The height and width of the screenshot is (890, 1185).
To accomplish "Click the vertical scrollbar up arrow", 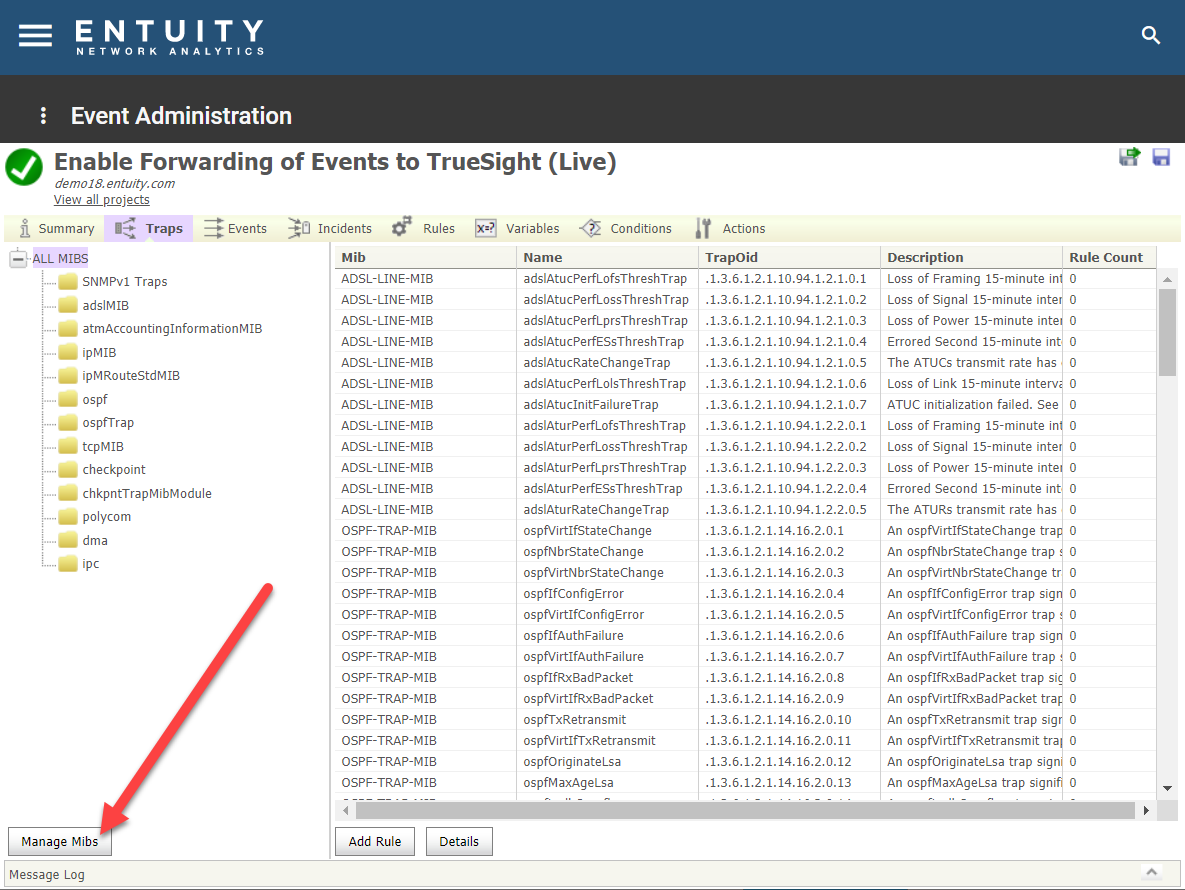I will click(x=1167, y=280).
